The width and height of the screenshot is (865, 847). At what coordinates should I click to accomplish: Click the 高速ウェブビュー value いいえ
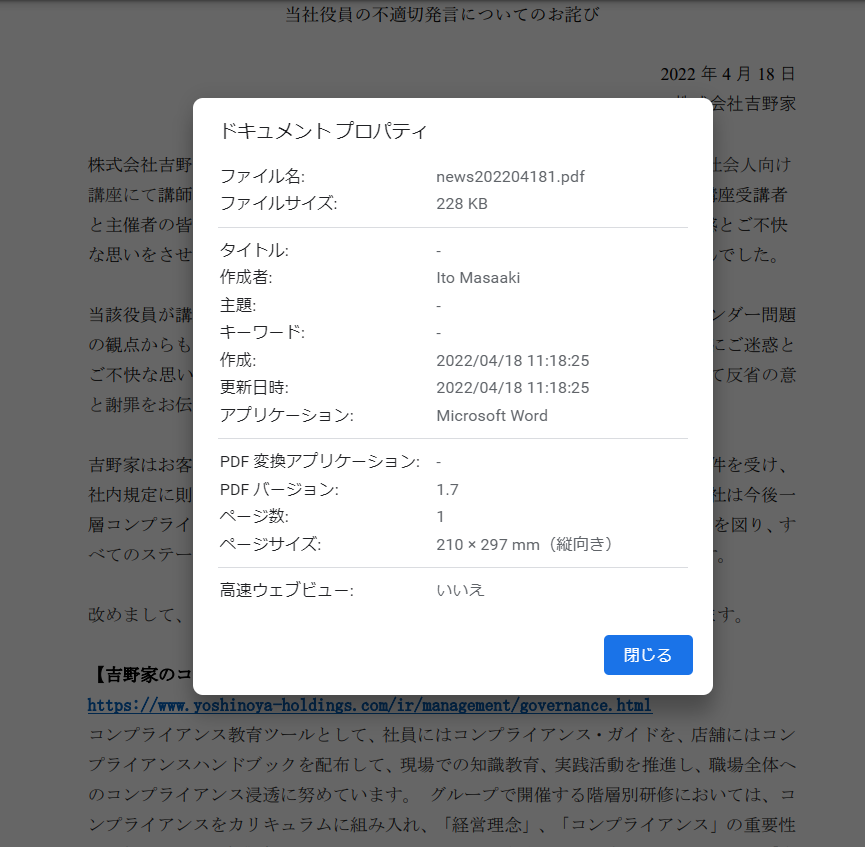(460, 590)
